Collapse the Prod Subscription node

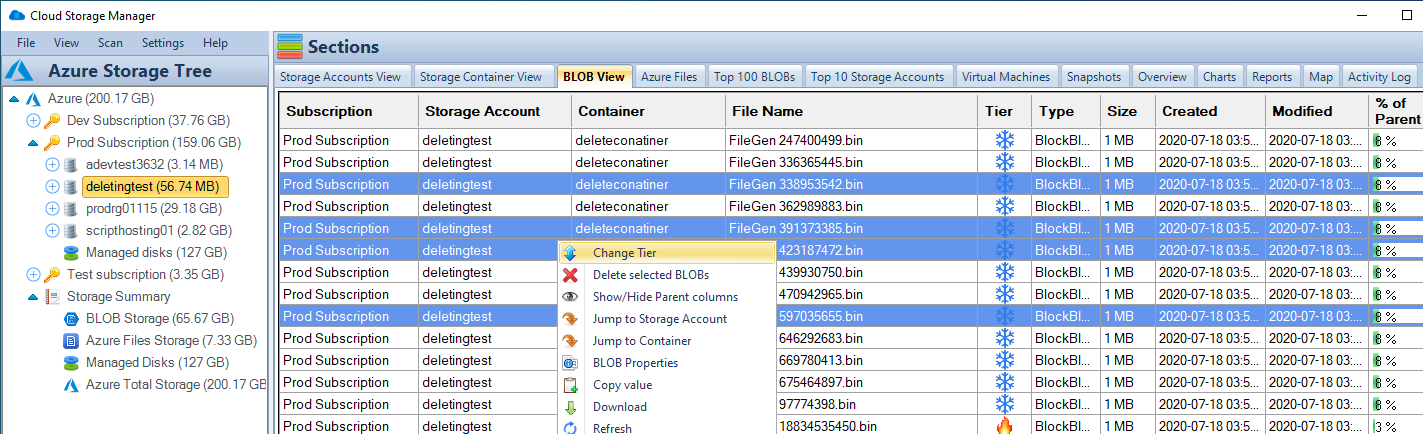[33, 143]
